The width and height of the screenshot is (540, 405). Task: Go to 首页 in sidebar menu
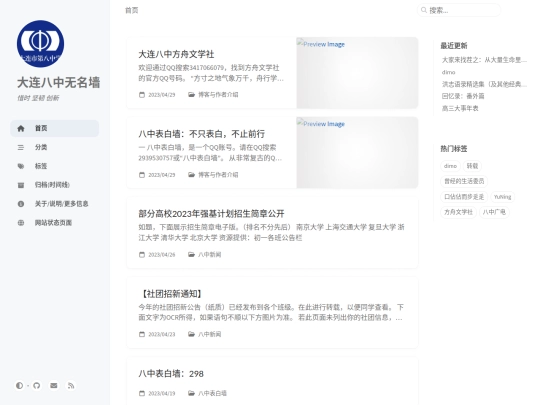[55, 128]
